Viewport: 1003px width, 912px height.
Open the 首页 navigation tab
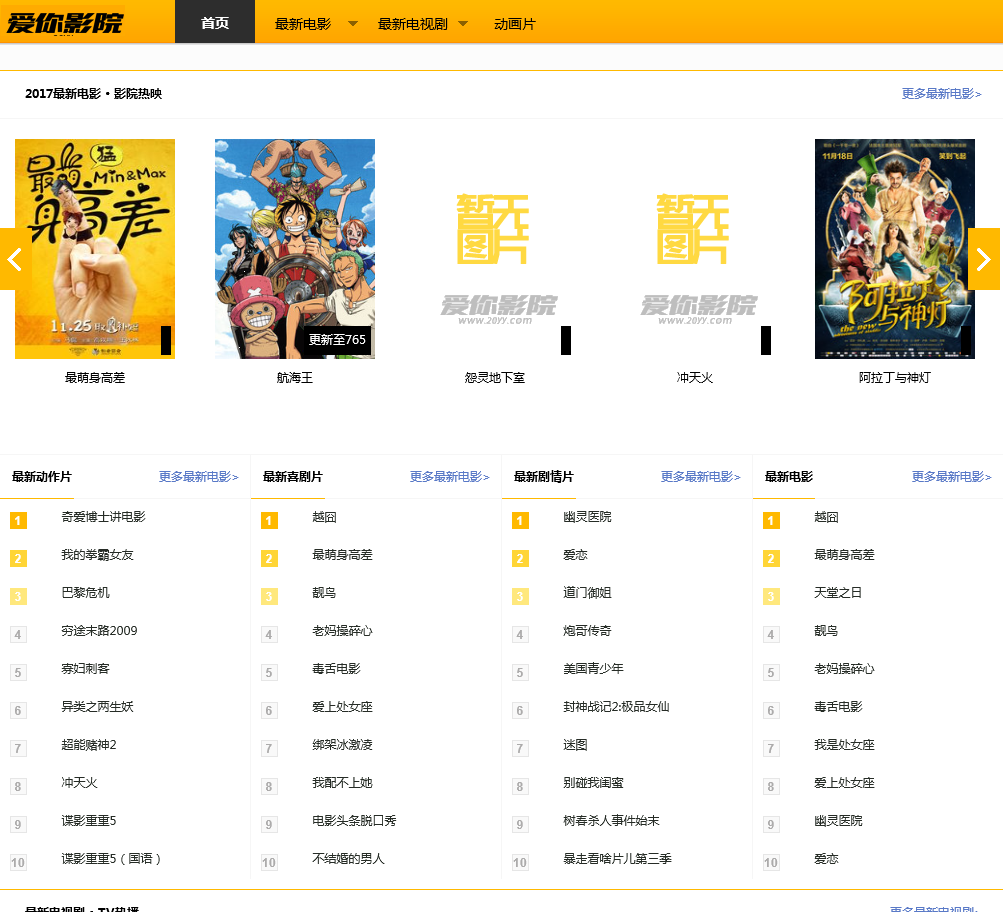click(x=215, y=22)
